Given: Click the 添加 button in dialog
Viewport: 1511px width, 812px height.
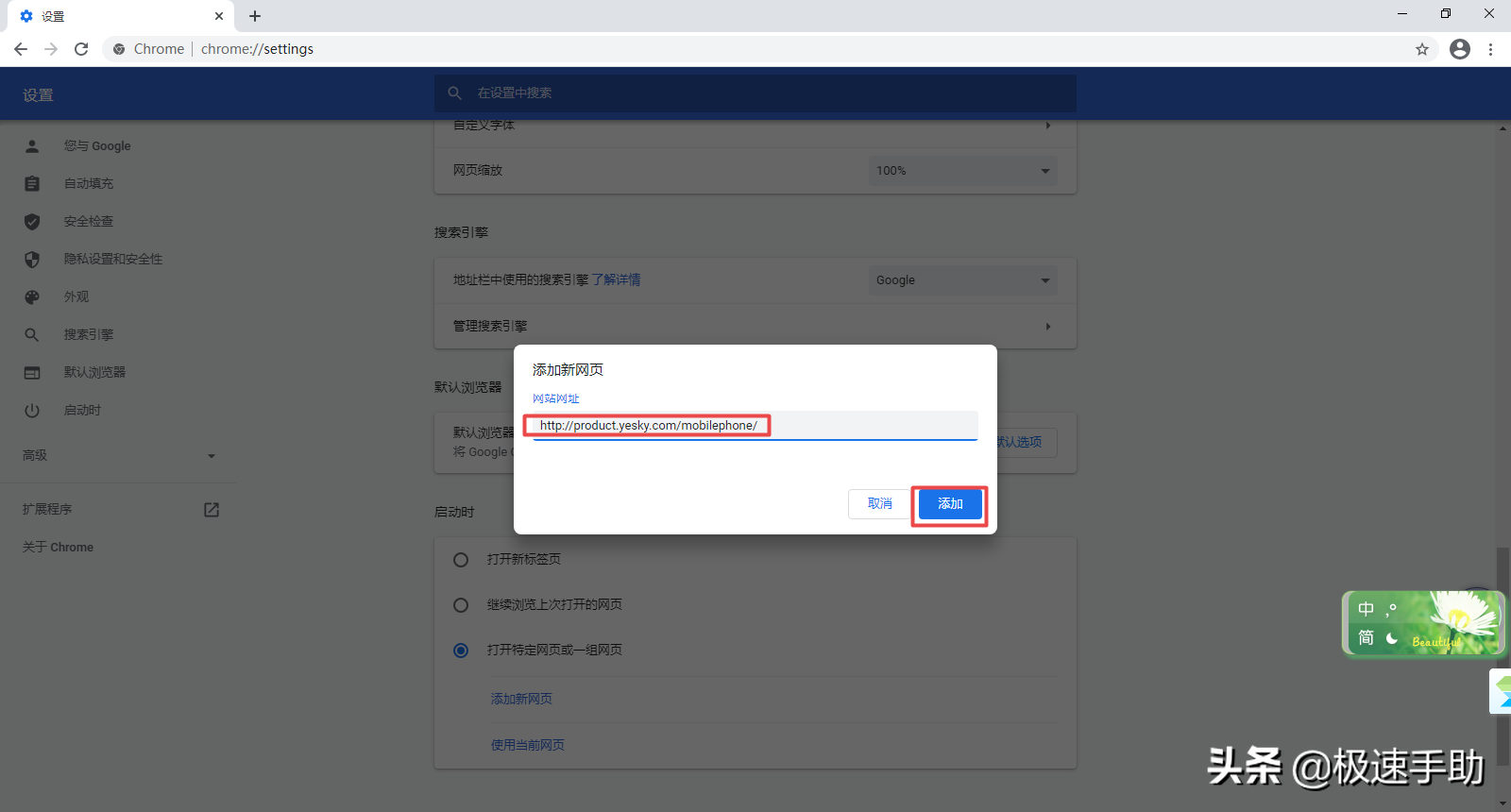Looking at the screenshot, I should click(x=950, y=504).
